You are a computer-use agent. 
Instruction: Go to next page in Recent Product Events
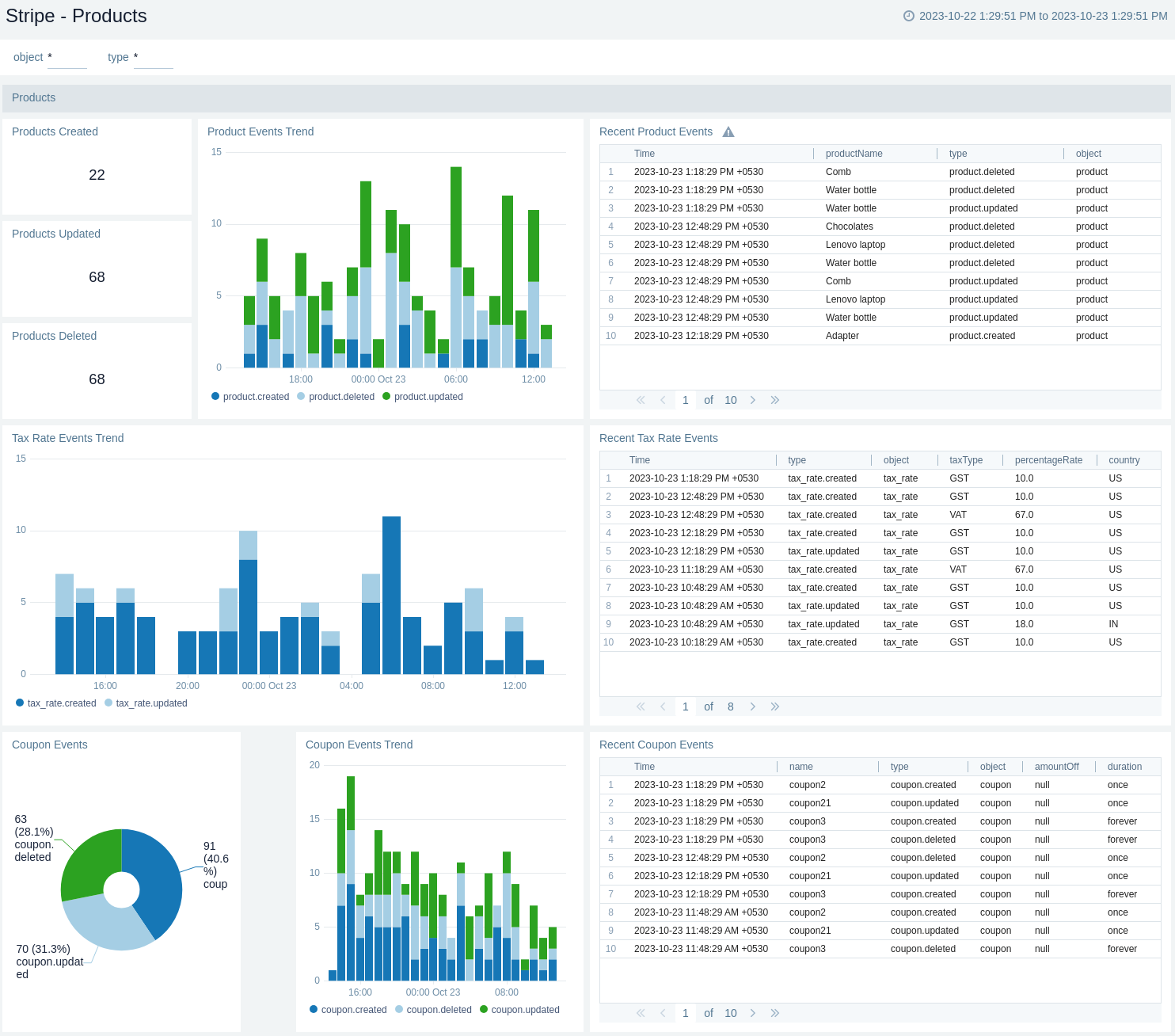[x=752, y=400]
